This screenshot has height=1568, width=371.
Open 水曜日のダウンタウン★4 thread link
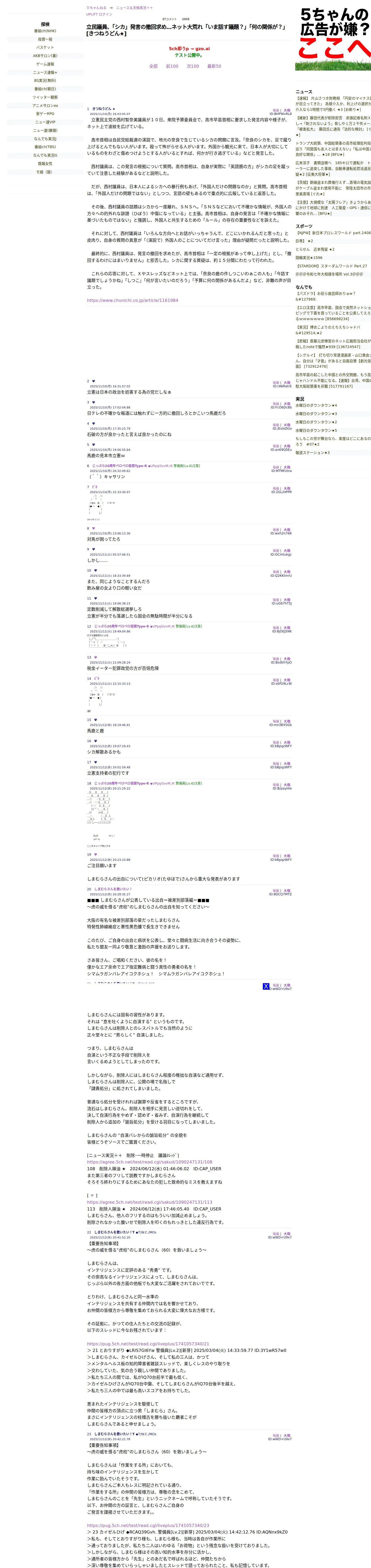click(x=316, y=405)
